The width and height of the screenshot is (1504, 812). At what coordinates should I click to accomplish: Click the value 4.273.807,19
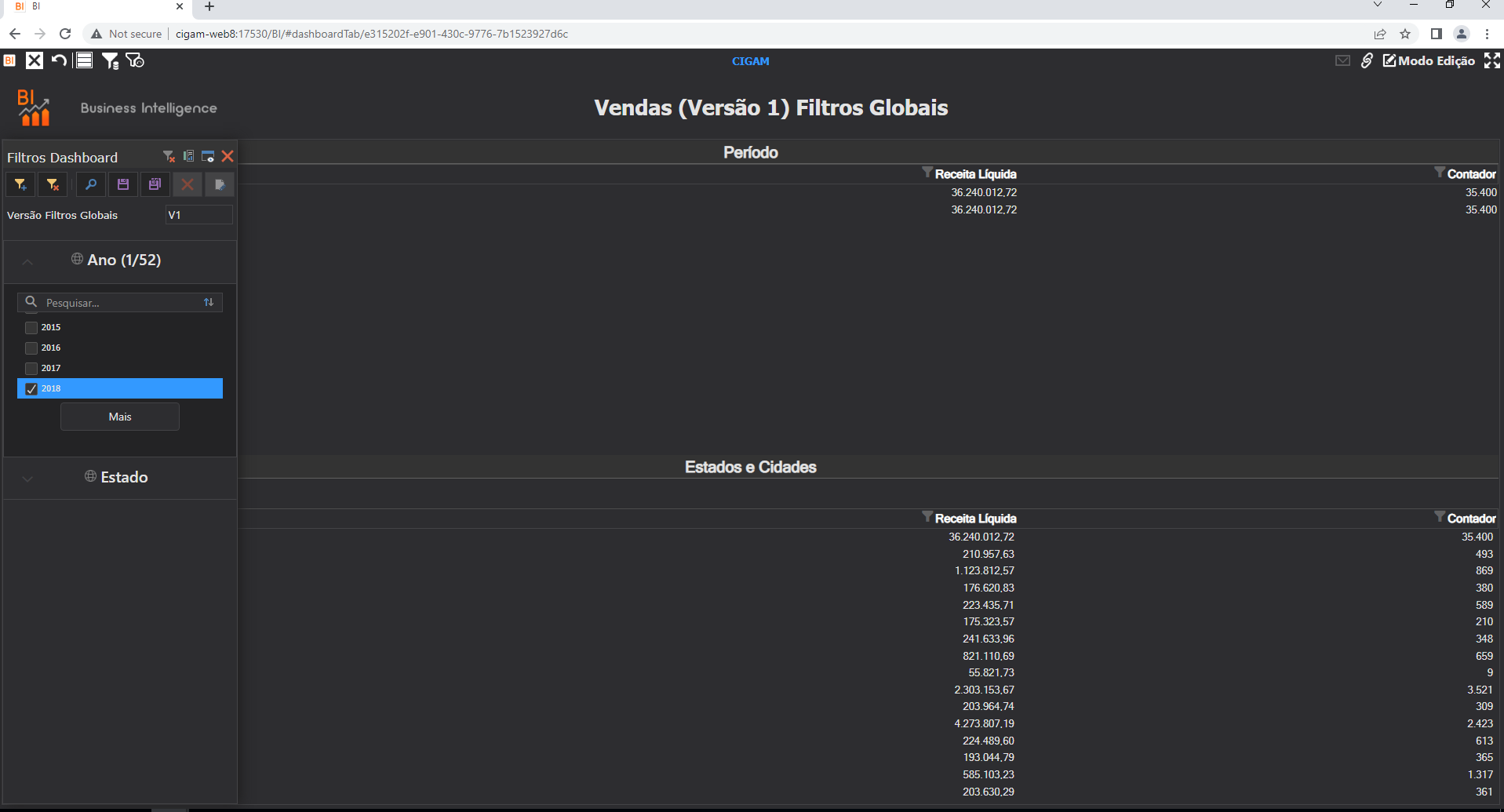point(985,723)
